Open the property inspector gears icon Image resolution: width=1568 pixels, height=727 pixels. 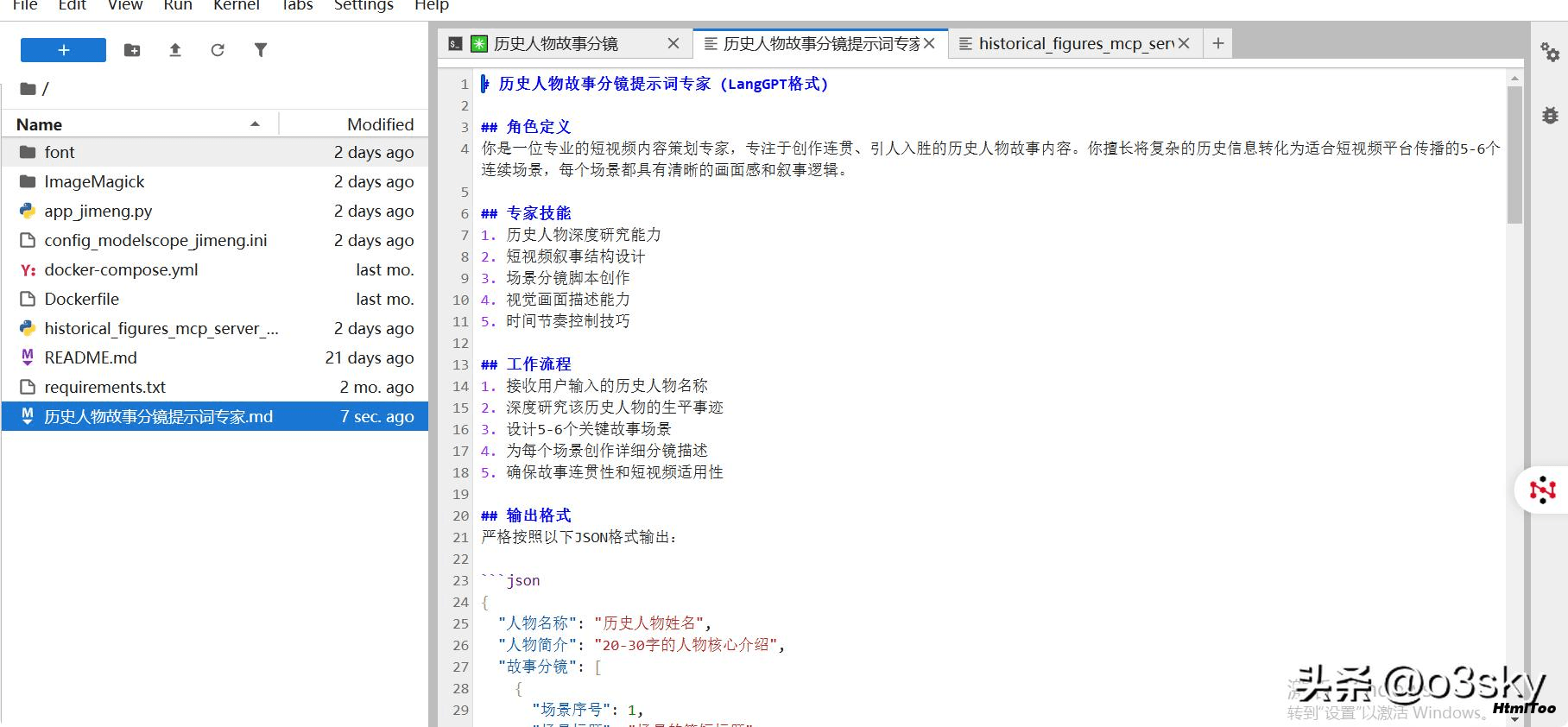pos(1550,52)
